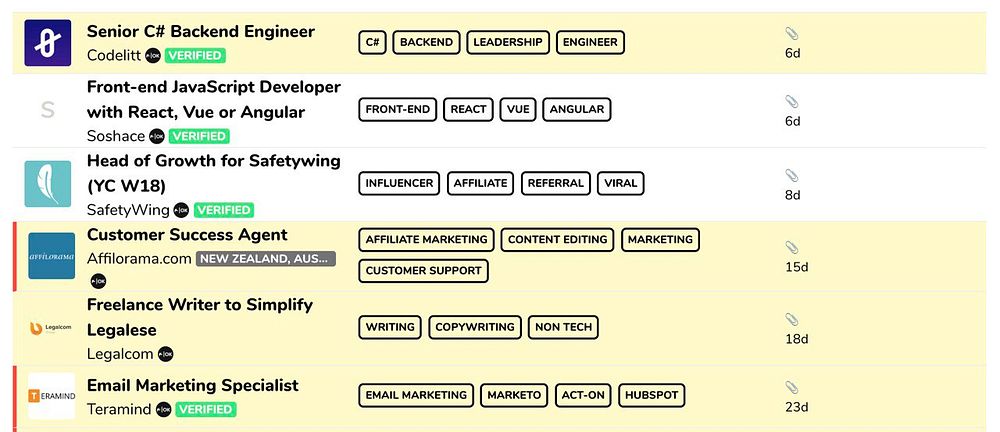Click the VERIFIED badge next to Soshace
This screenshot has width=1000, height=432.
coord(199,136)
